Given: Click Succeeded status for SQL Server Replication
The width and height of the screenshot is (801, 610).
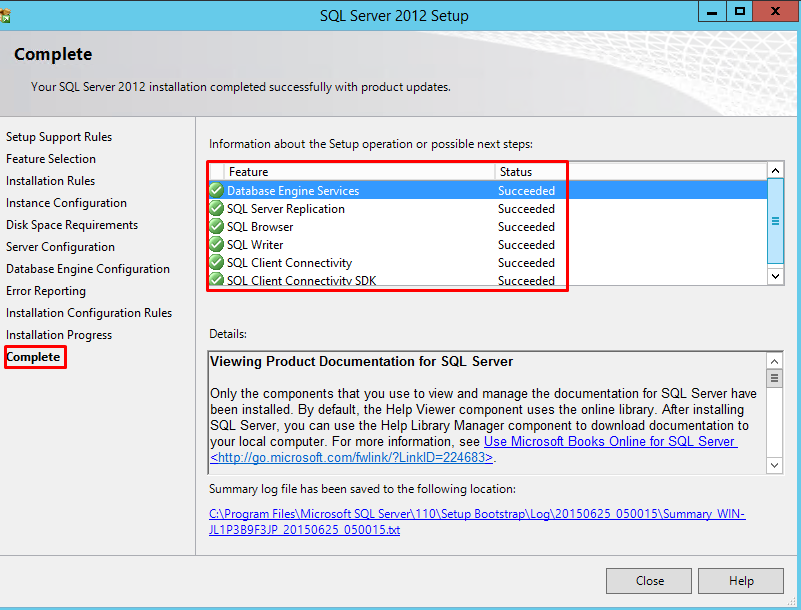Looking at the screenshot, I should (526, 209).
